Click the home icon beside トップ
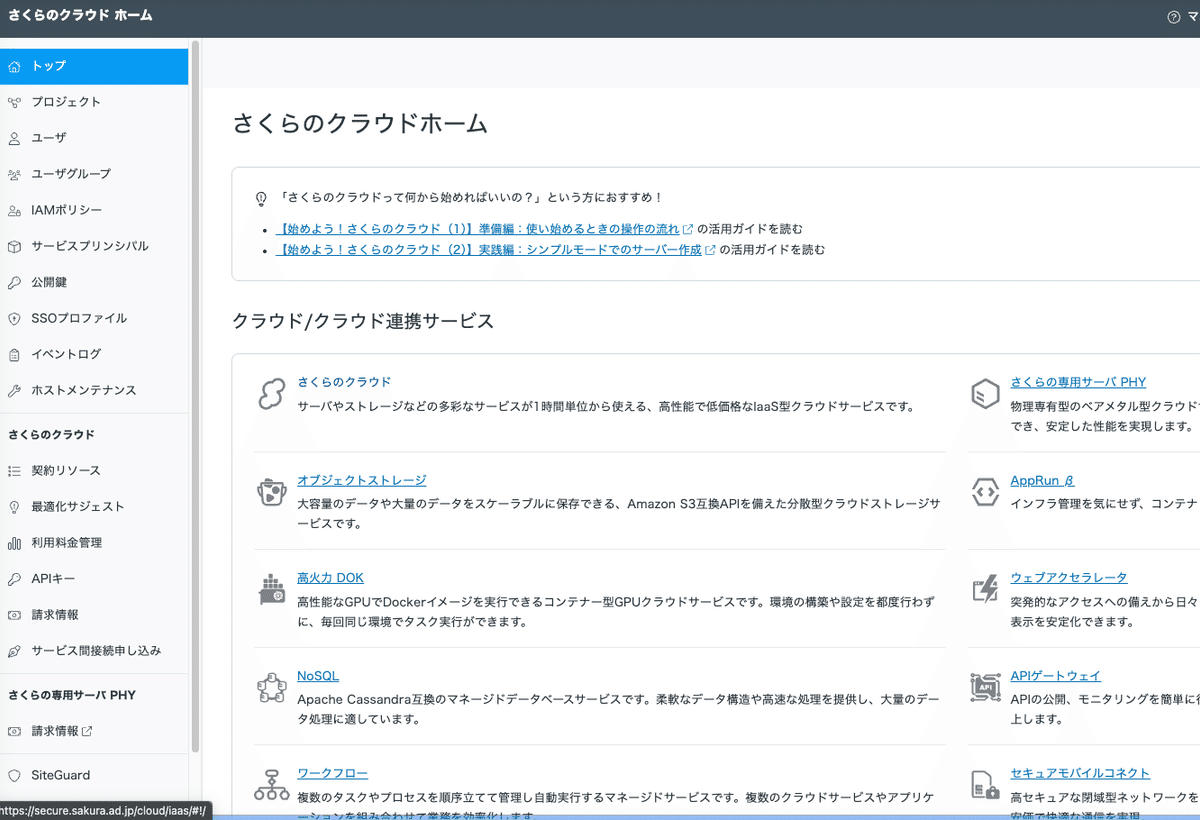1200x820 pixels. tap(14, 66)
